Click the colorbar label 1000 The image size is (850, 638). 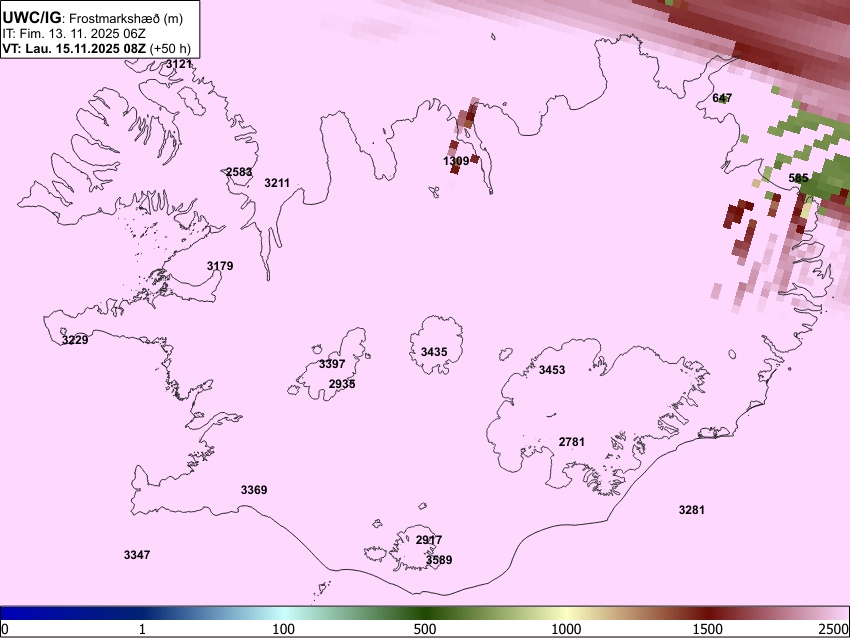point(566,629)
